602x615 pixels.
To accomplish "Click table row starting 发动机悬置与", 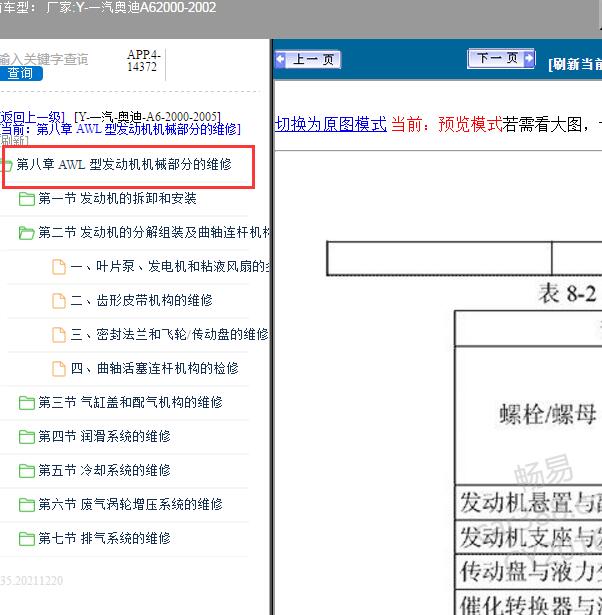I will point(528,503).
